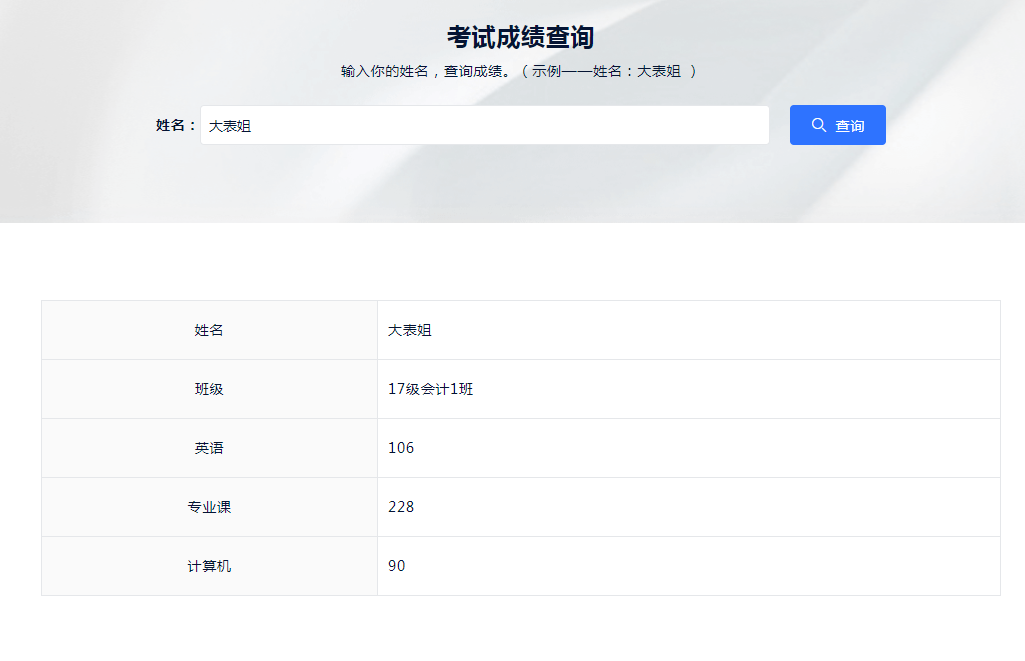
Task: Select the 英语 row header cell
Action: (209, 448)
